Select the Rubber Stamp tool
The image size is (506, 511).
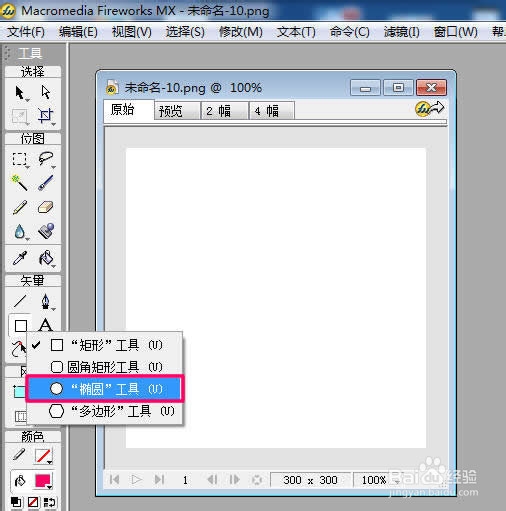(46, 231)
